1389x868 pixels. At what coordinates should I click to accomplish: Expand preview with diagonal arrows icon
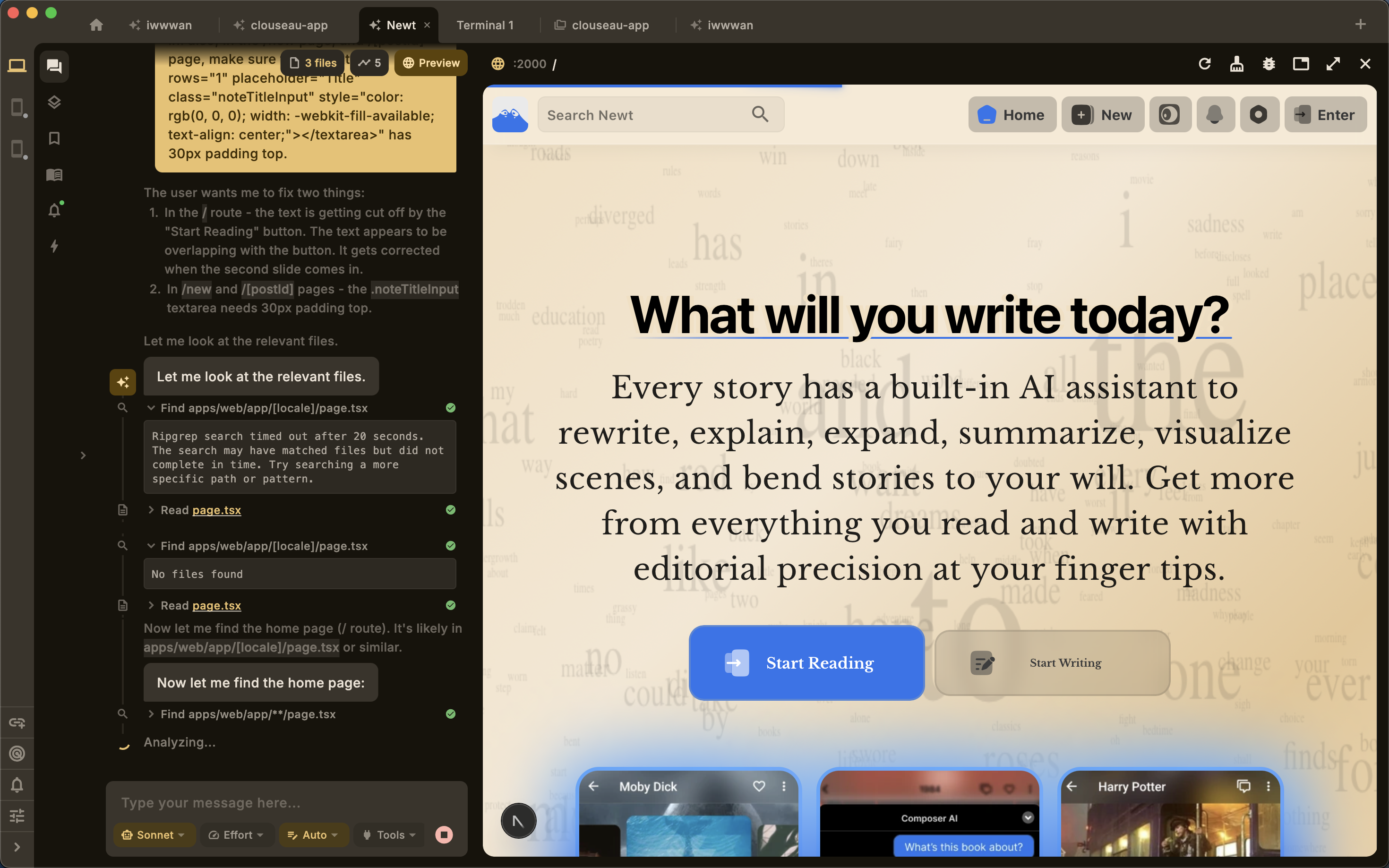coord(1333,64)
